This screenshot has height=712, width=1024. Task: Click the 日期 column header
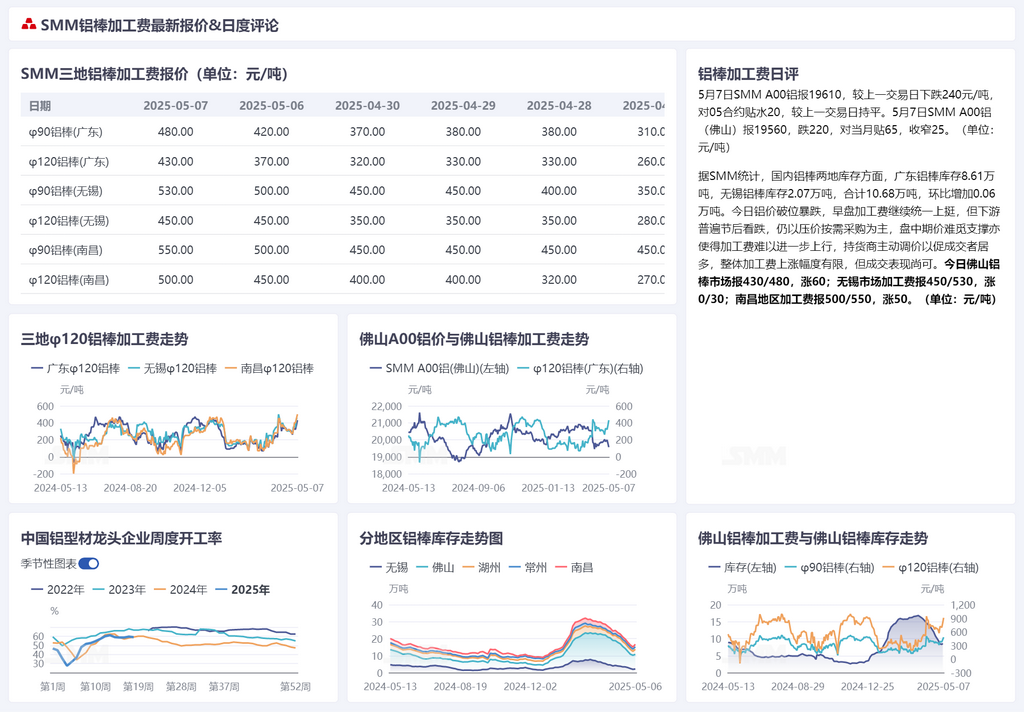coord(40,106)
